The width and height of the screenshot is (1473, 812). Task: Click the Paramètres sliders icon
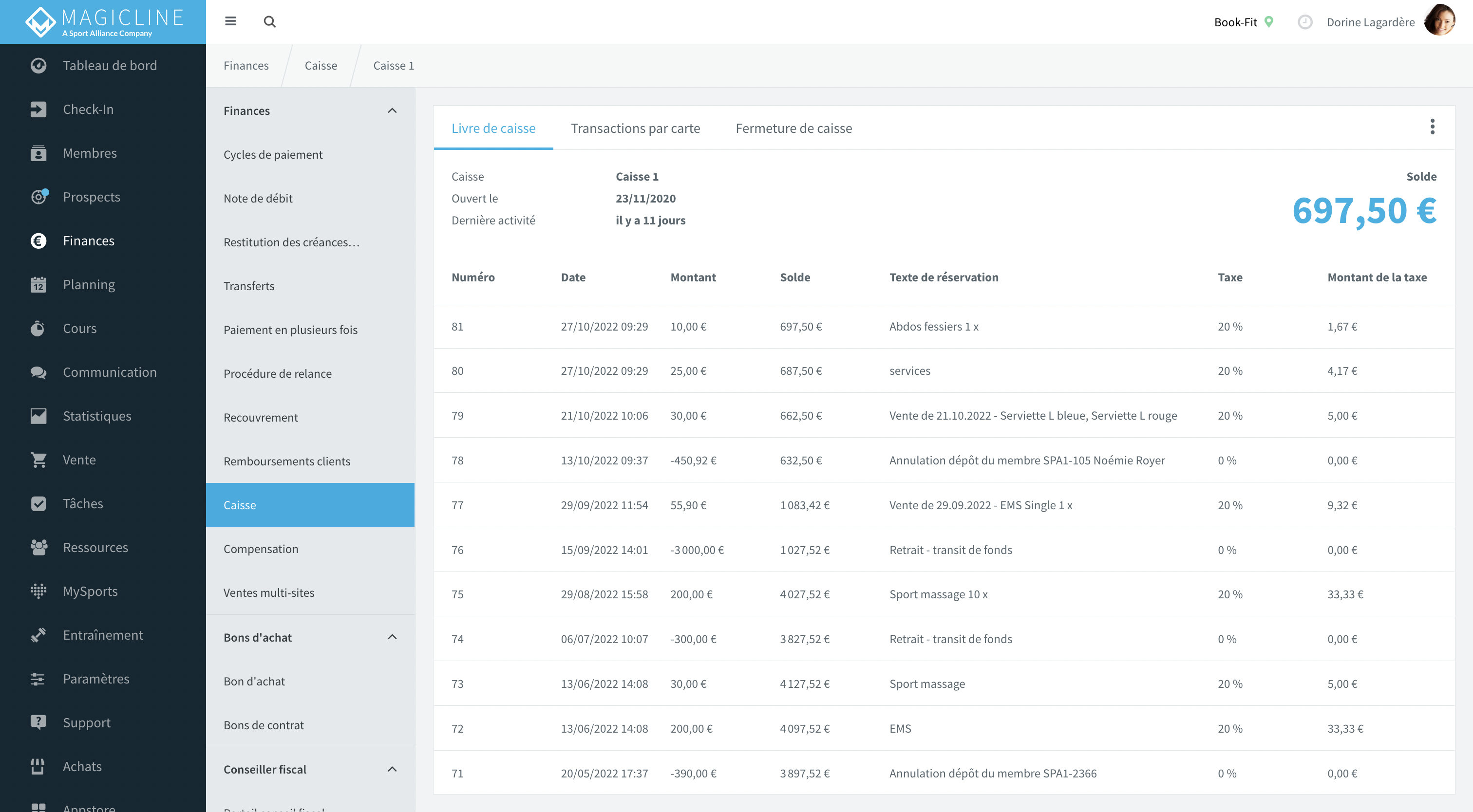pyautogui.click(x=38, y=679)
